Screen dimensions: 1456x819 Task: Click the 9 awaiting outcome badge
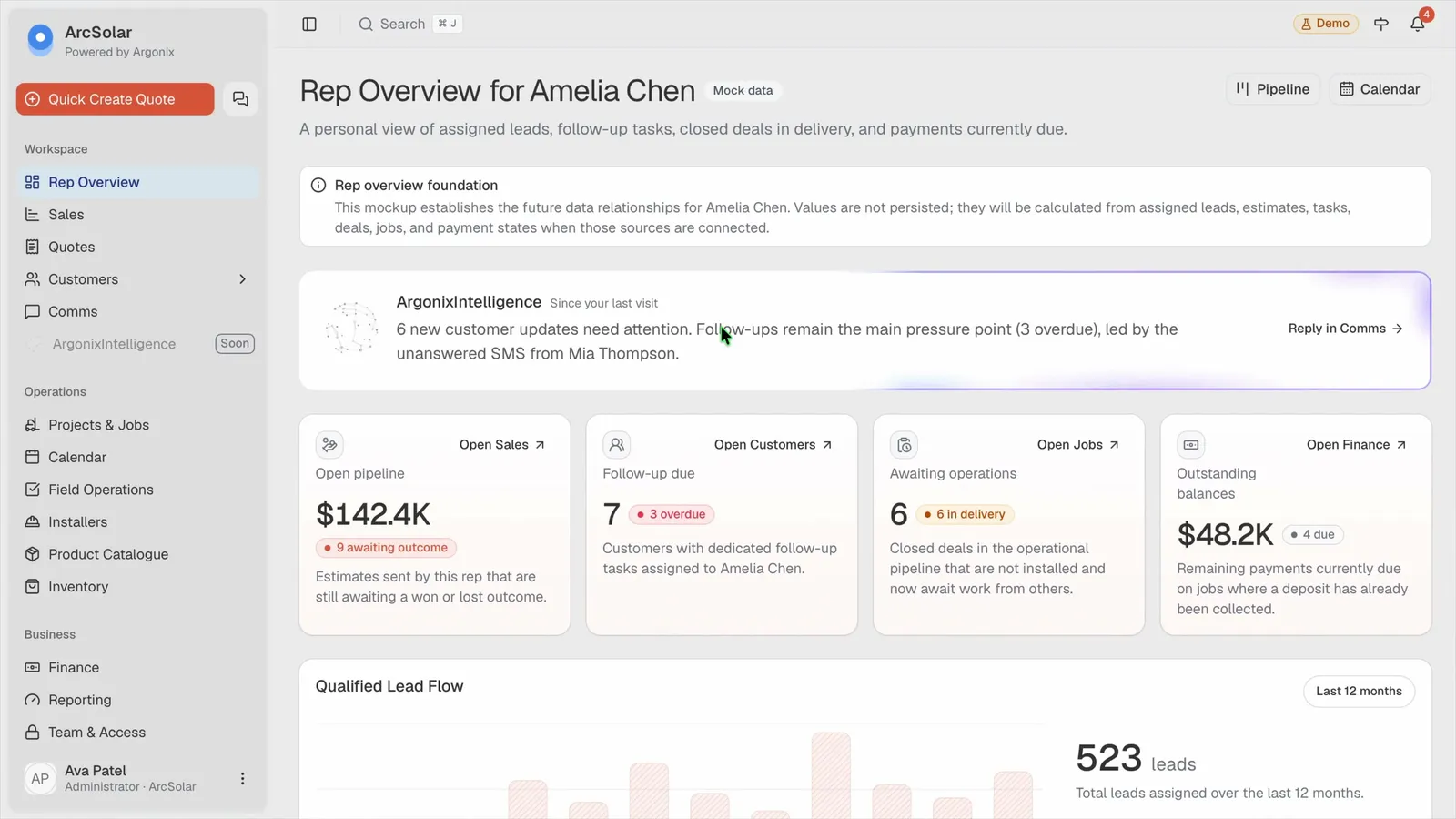(387, 548)
